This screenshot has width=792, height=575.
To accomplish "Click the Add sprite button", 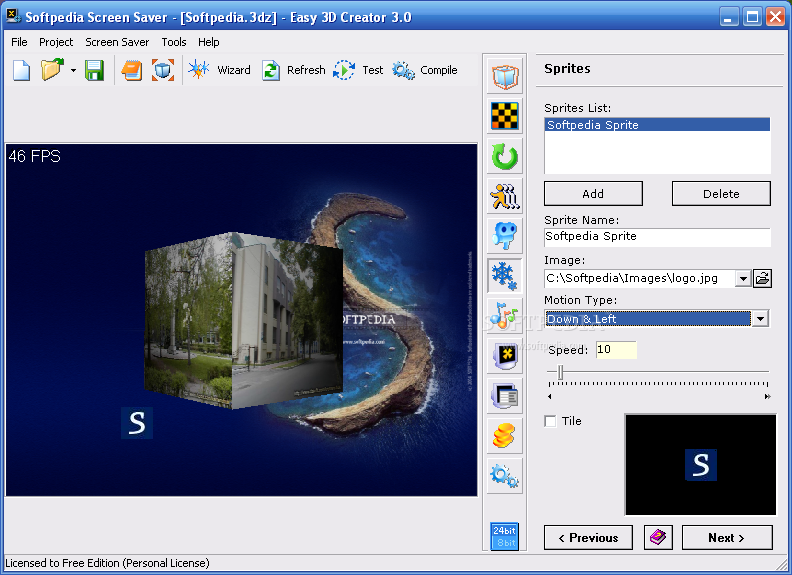I will pos(593,194).
